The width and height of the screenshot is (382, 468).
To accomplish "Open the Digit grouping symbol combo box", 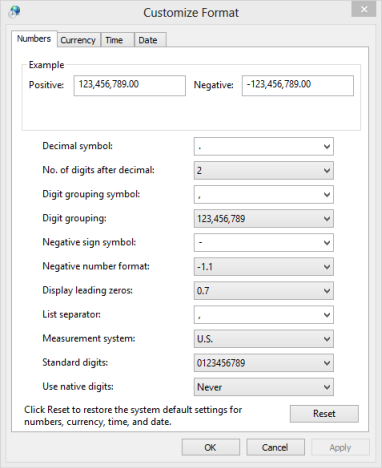I will pyautogui.click(x=264, y=194).
